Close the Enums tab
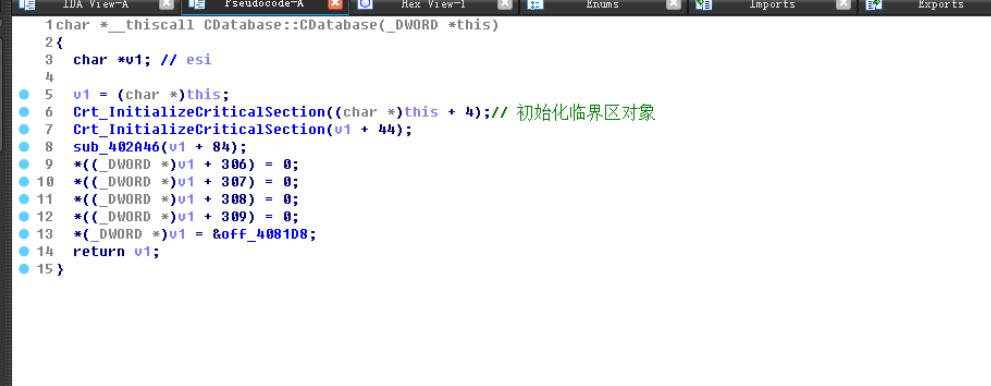991x386 pixels. point(674,4)
